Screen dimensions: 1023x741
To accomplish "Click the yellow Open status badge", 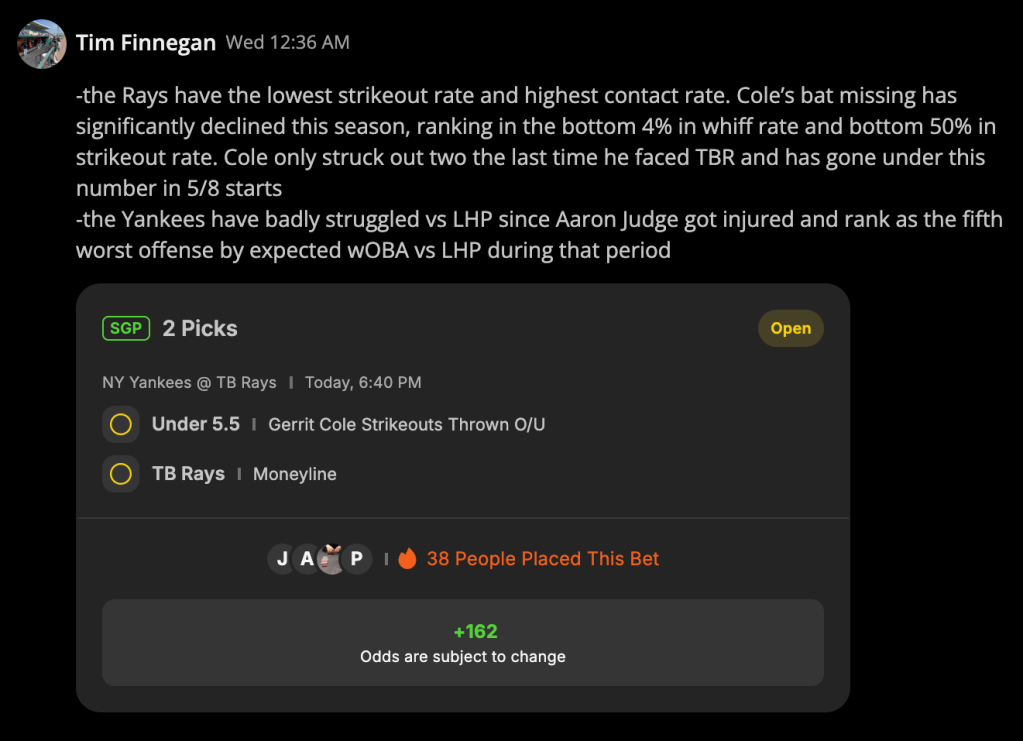I will coord(791,328).
